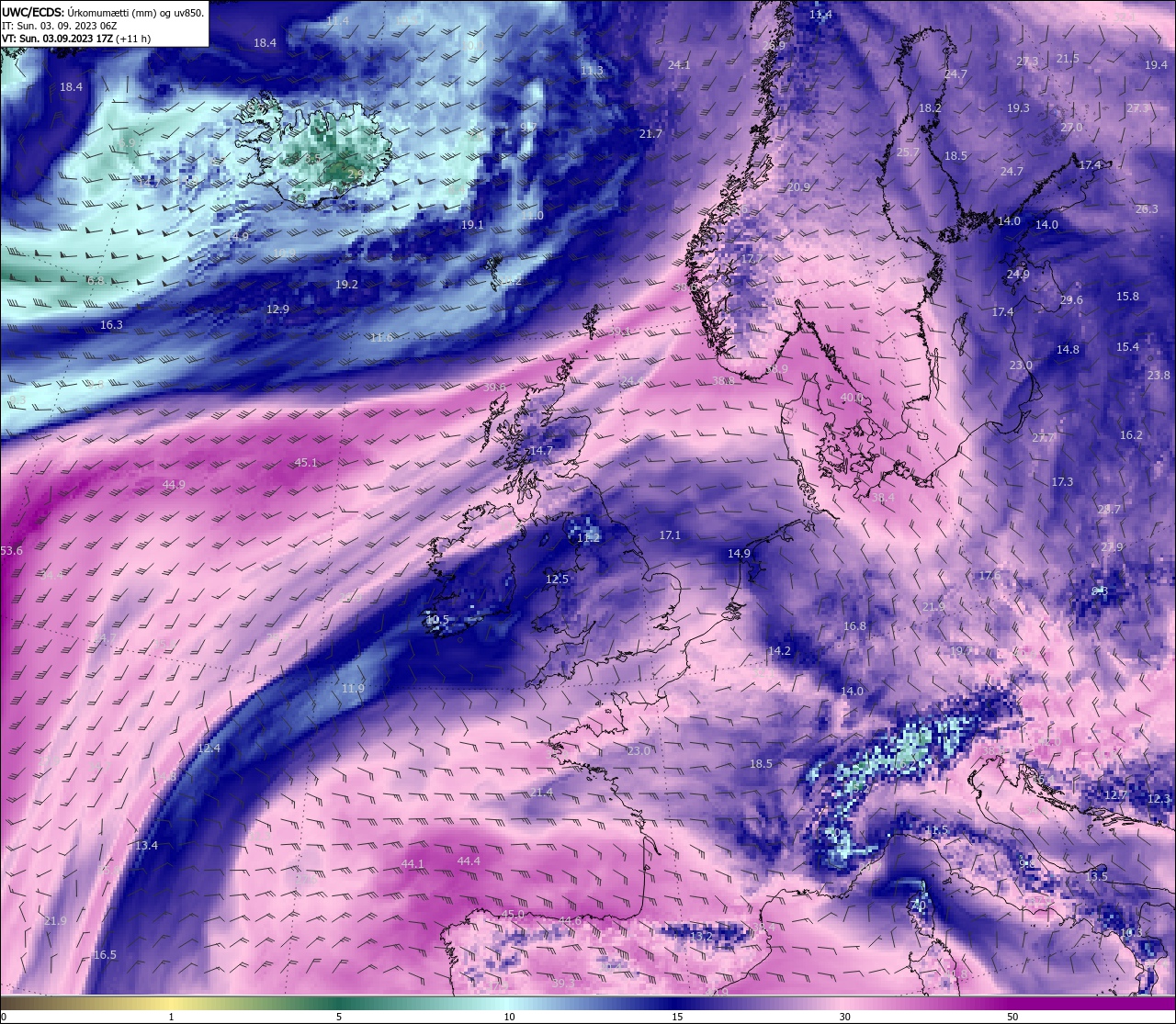Click the 12.3 value at the map edge
1176x1024 pixels.
[1159, 799]
